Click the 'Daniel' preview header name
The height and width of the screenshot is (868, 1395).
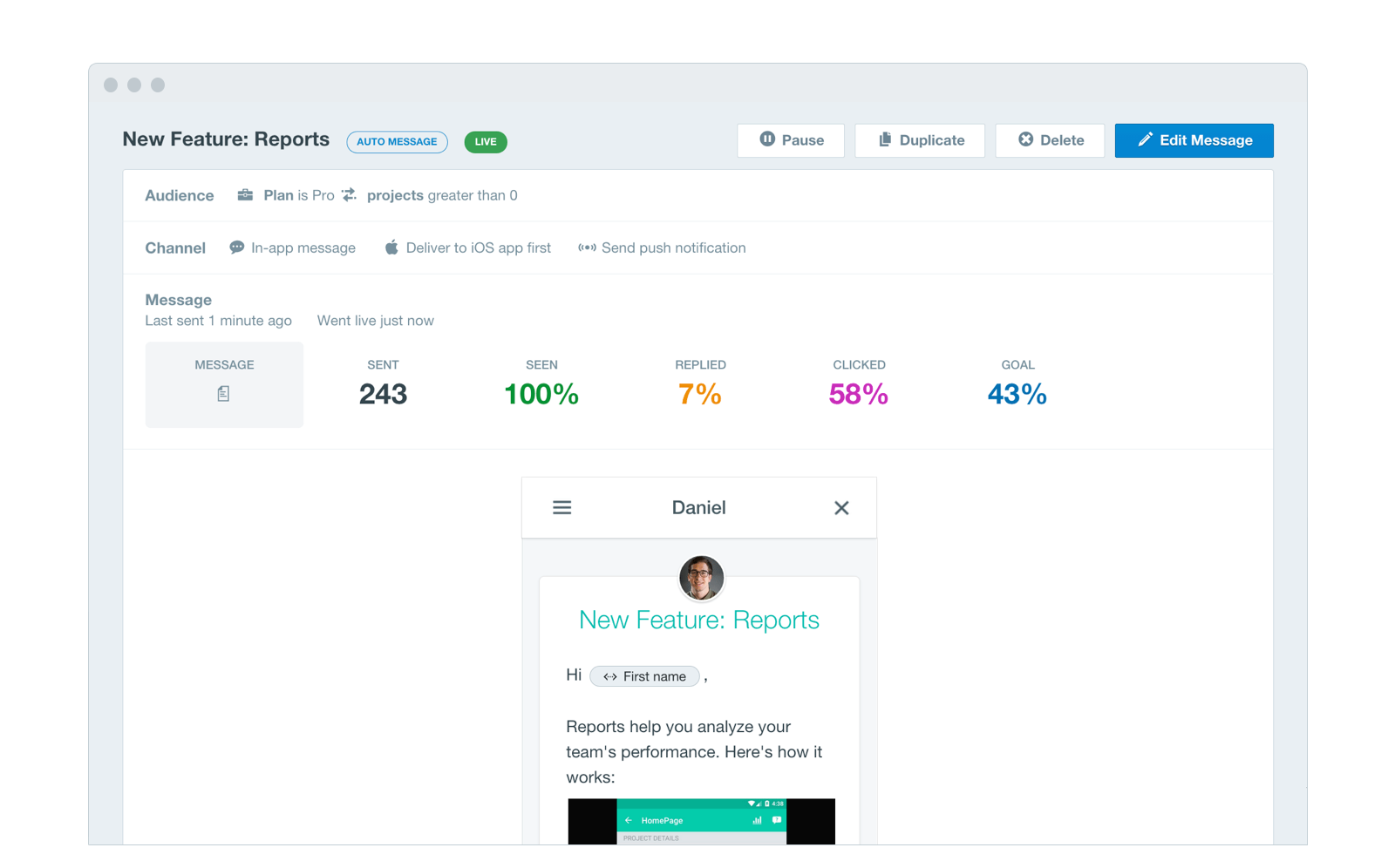coord(699,507)
